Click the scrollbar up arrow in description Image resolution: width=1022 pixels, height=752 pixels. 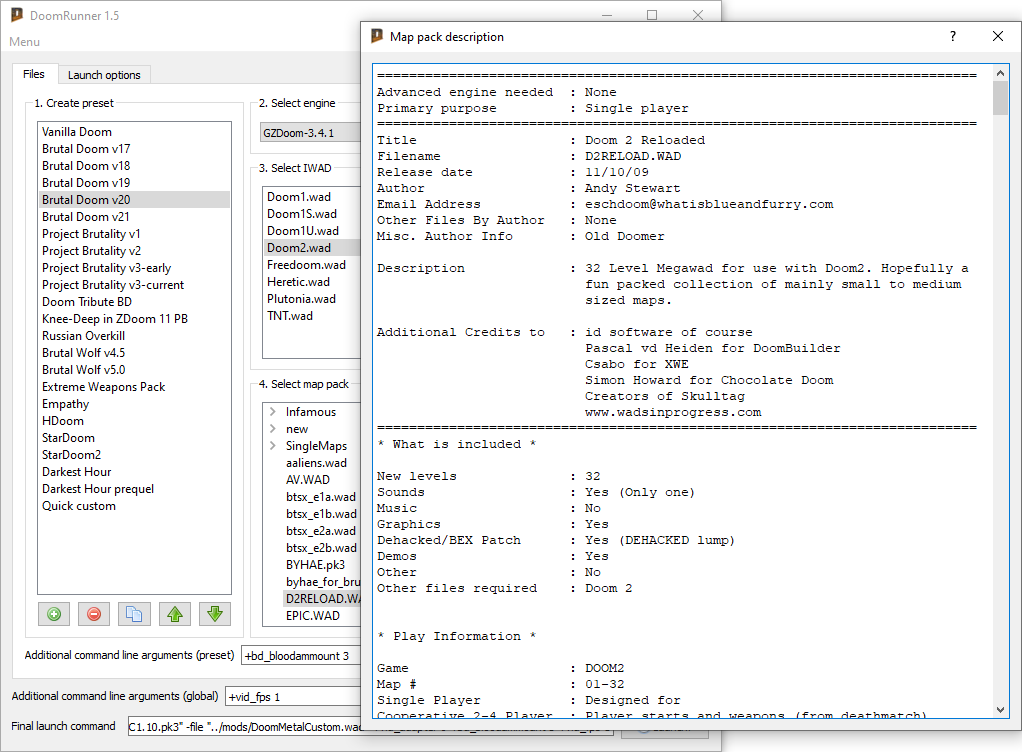pos(1000,73)
